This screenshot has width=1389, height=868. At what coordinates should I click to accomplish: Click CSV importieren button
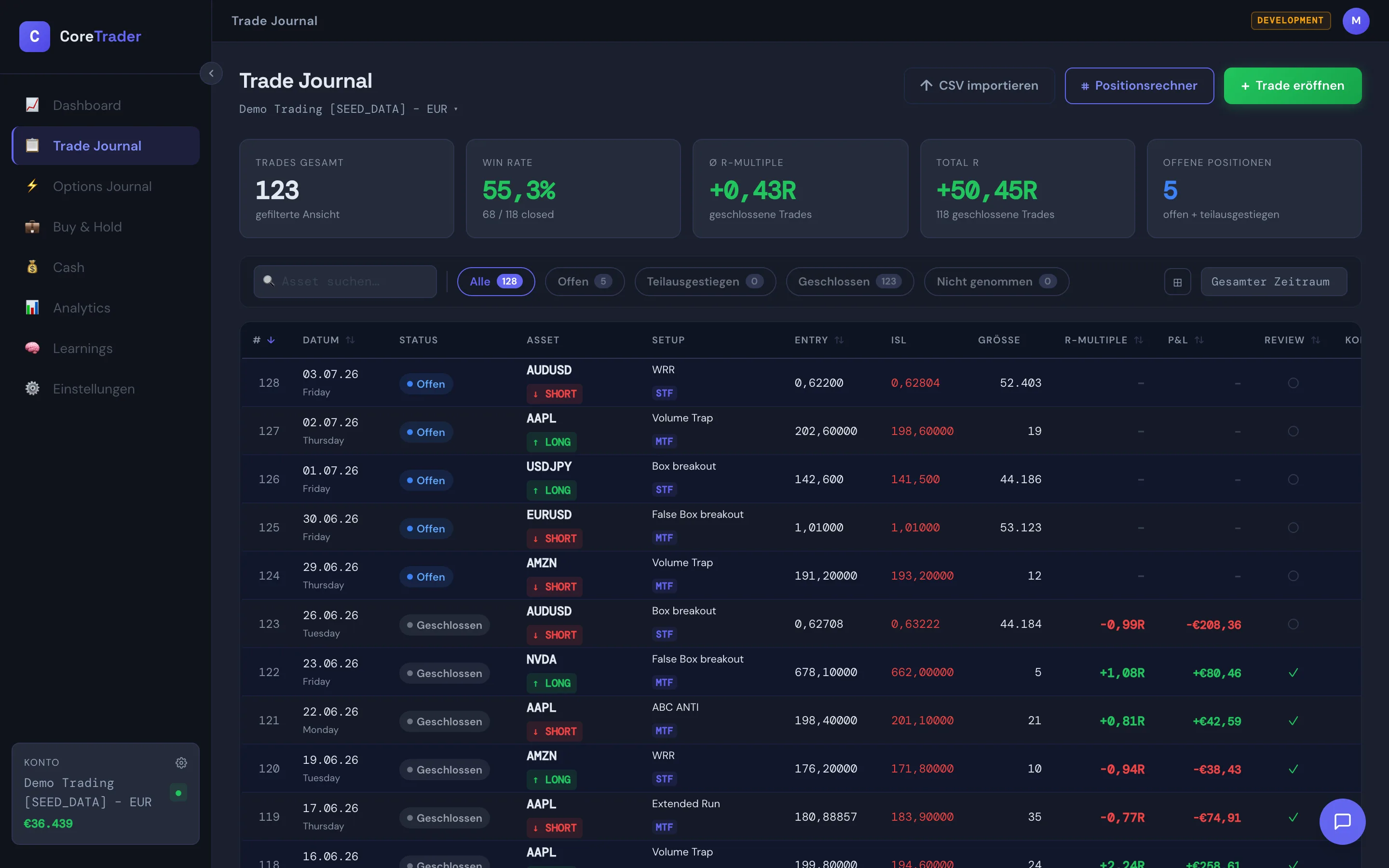pos(979,85)
